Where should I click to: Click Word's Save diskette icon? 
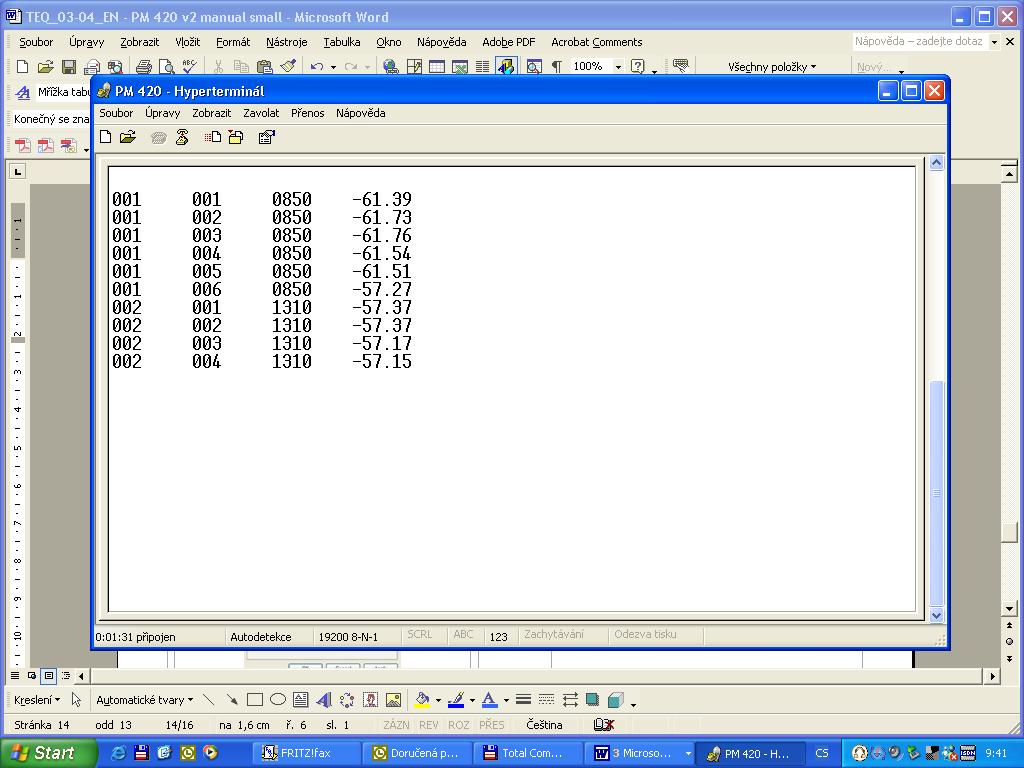[69, 67]
